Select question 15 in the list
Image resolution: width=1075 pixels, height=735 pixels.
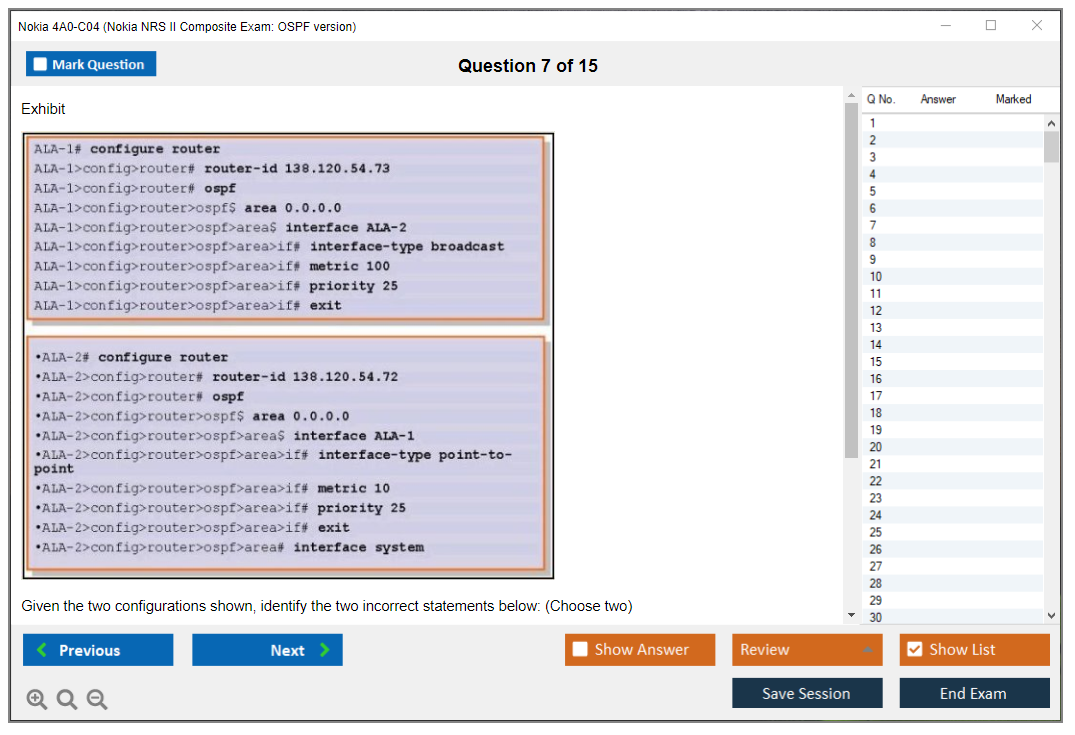pos(876,362)
